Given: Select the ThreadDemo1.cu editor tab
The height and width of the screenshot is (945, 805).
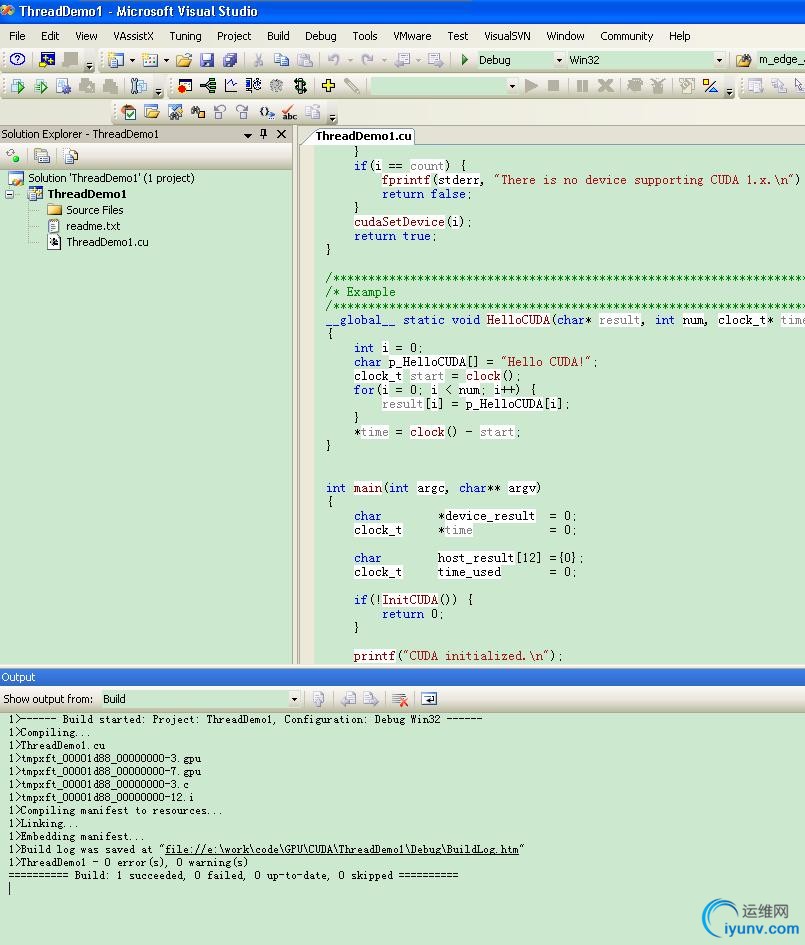Looking at the screenshot, I should point(363,136).
